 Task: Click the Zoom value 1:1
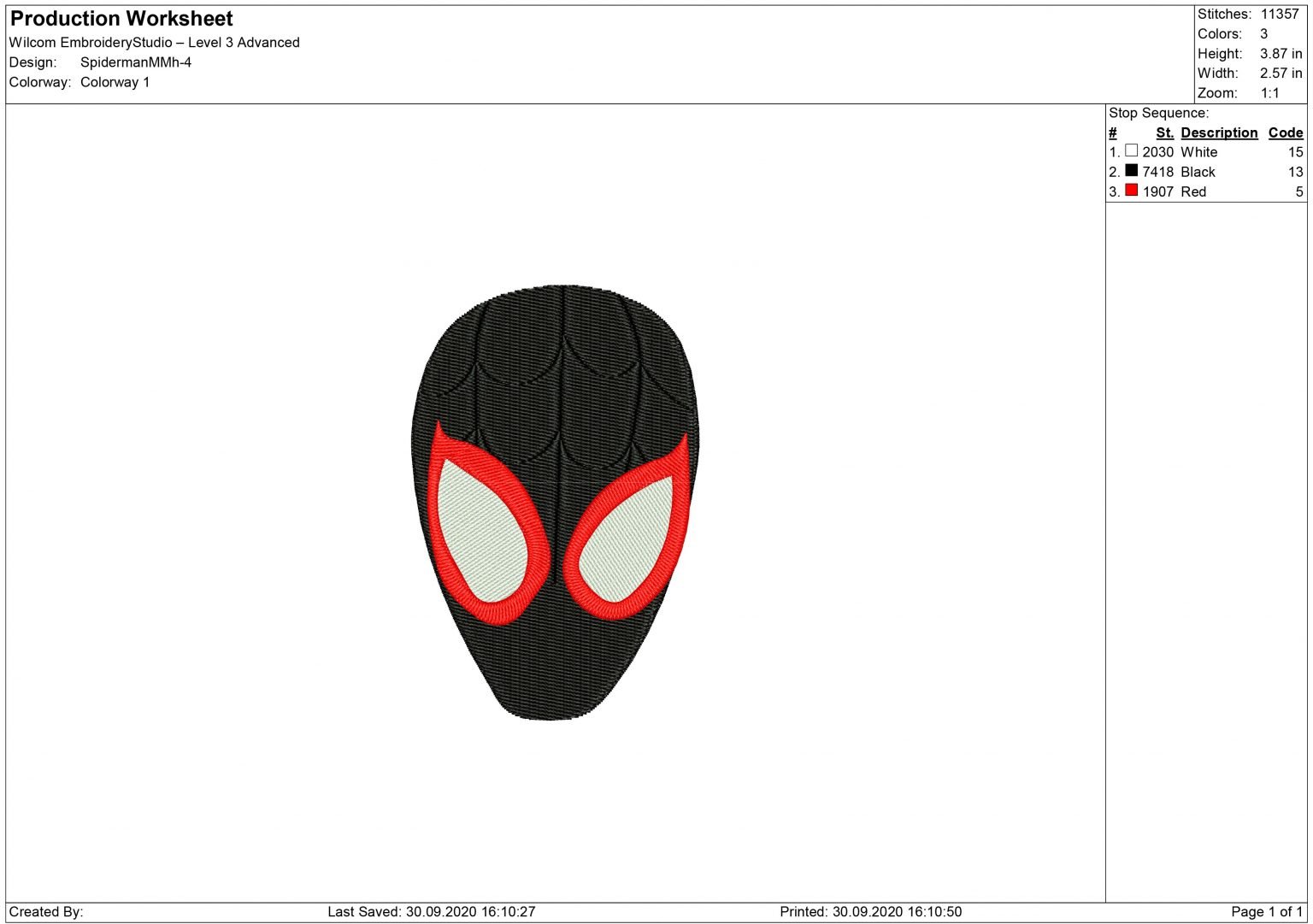(x=1270, y=92)
